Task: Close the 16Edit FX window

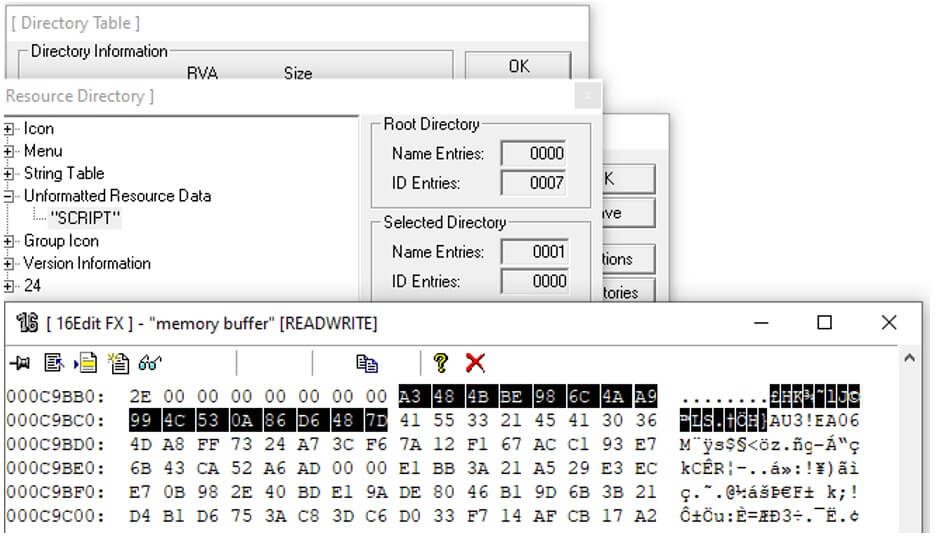Action: (x=888, y=323)
